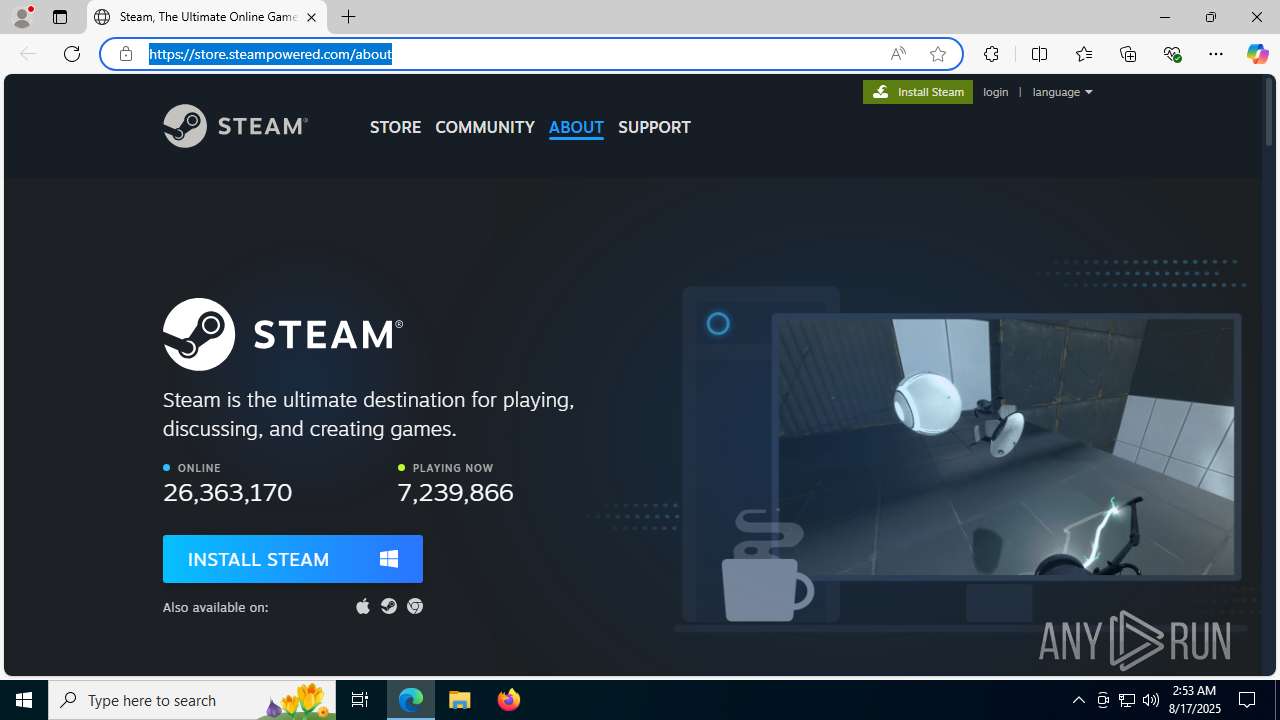Open Edge Settings and more menu
Viewport: 1280px width, 720px height.
point(1216,54)
